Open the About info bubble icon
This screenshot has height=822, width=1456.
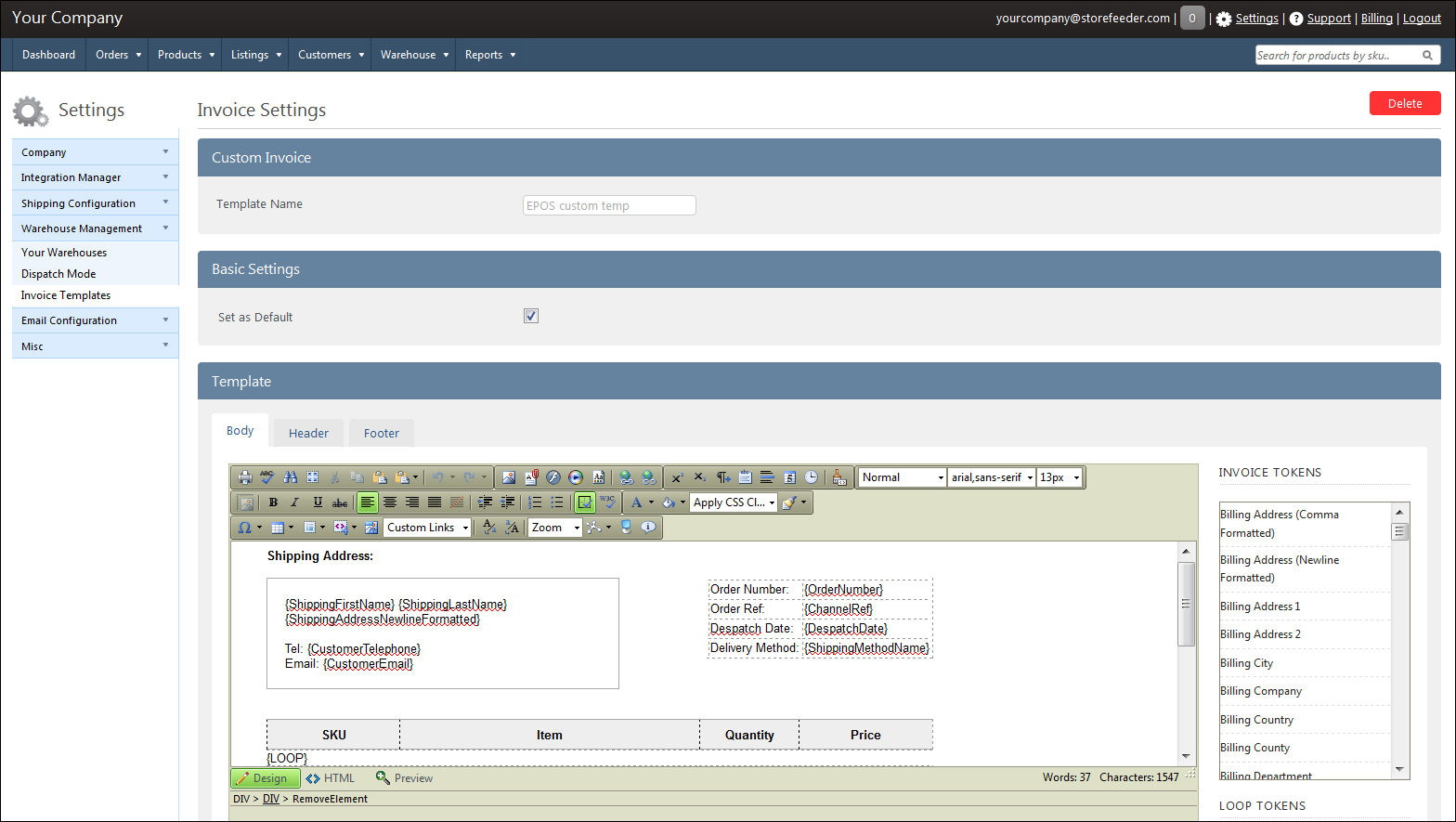coord(648,528)
